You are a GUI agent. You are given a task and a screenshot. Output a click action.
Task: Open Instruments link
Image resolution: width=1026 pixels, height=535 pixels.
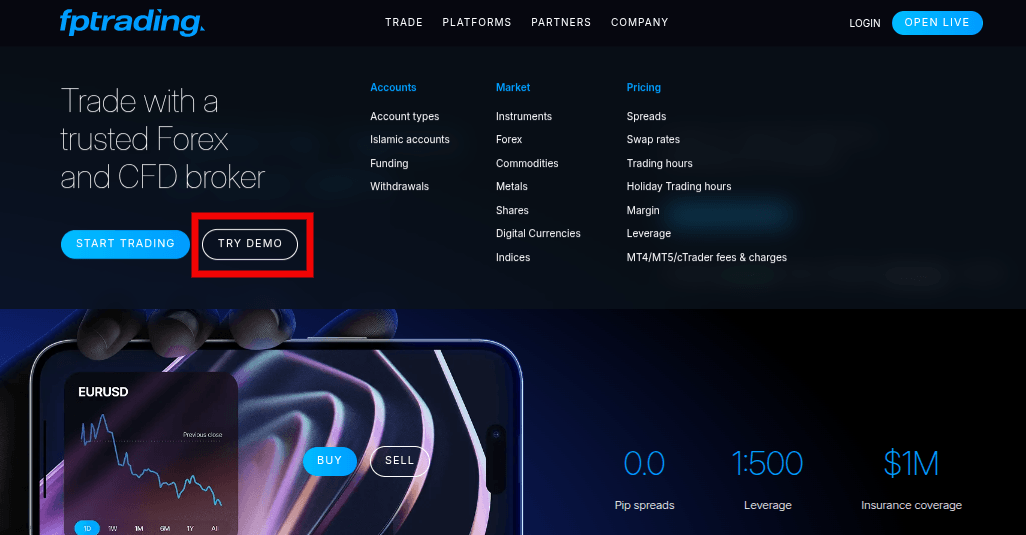pyautogui.click(x=523, y=116)
